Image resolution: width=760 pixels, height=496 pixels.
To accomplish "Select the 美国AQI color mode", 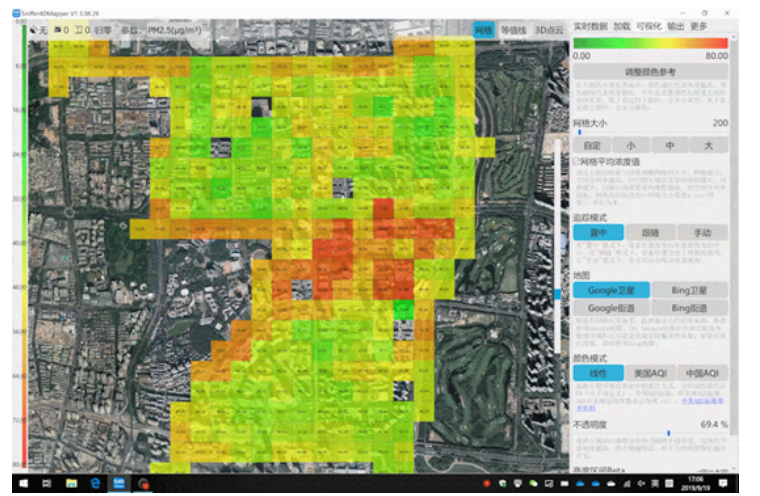I will 650,373.
